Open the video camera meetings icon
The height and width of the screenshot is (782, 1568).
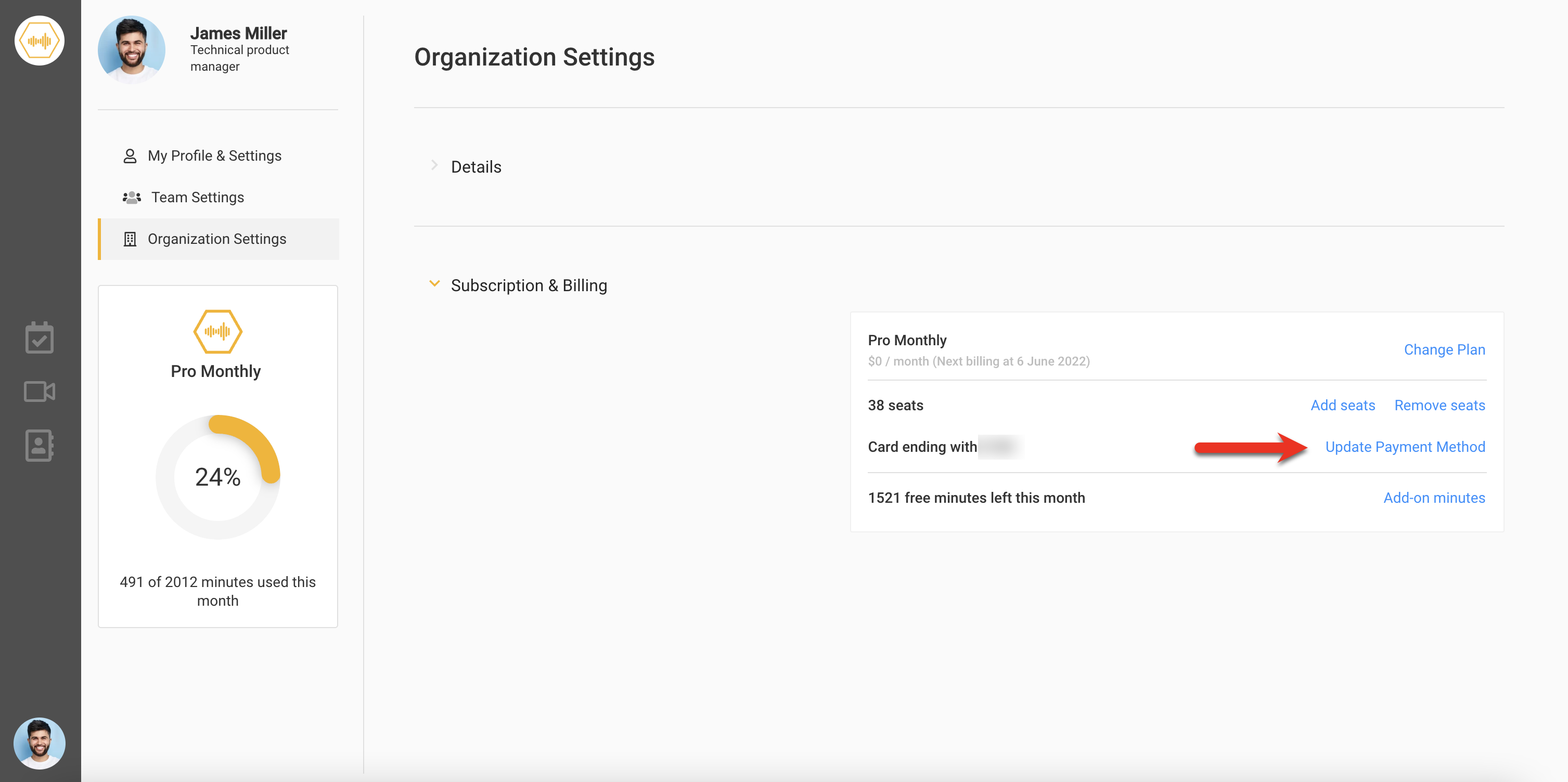(40, 392)
